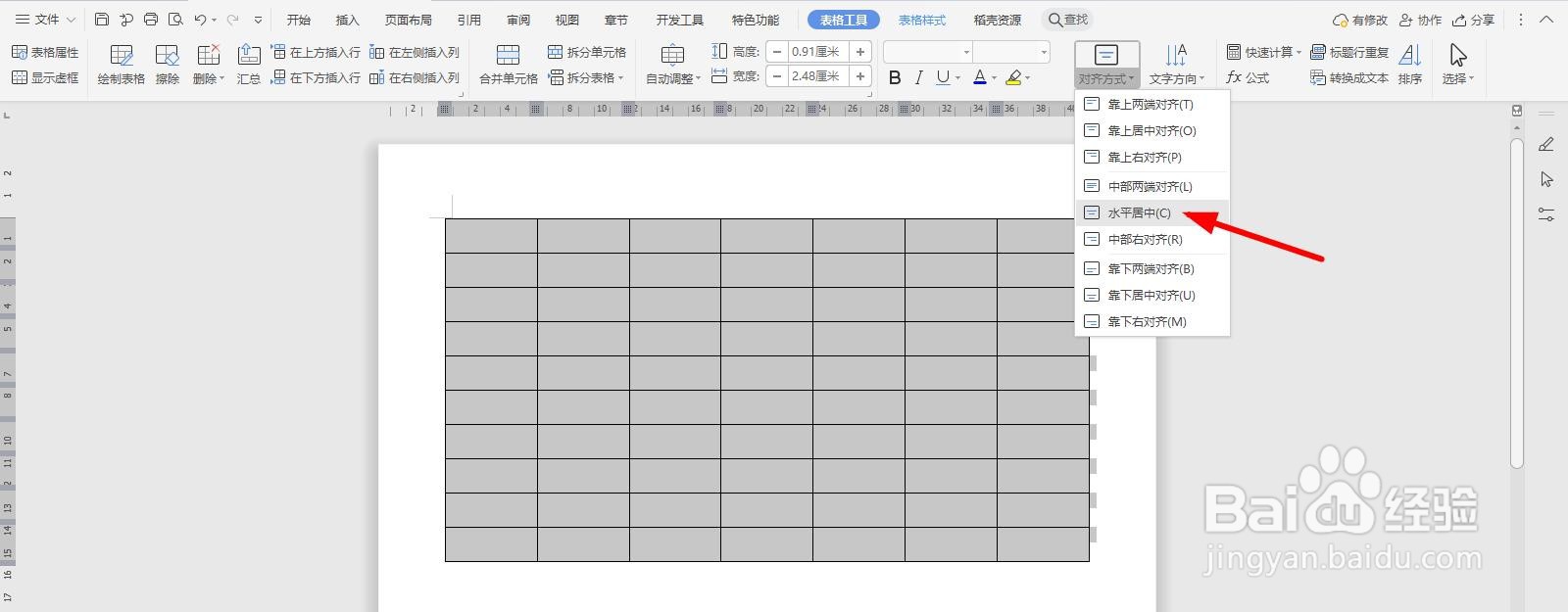This screenshot has height=612, width=1568.
Task: Click 合并单元格 merge cells
Action: click(x=508, y=65)
